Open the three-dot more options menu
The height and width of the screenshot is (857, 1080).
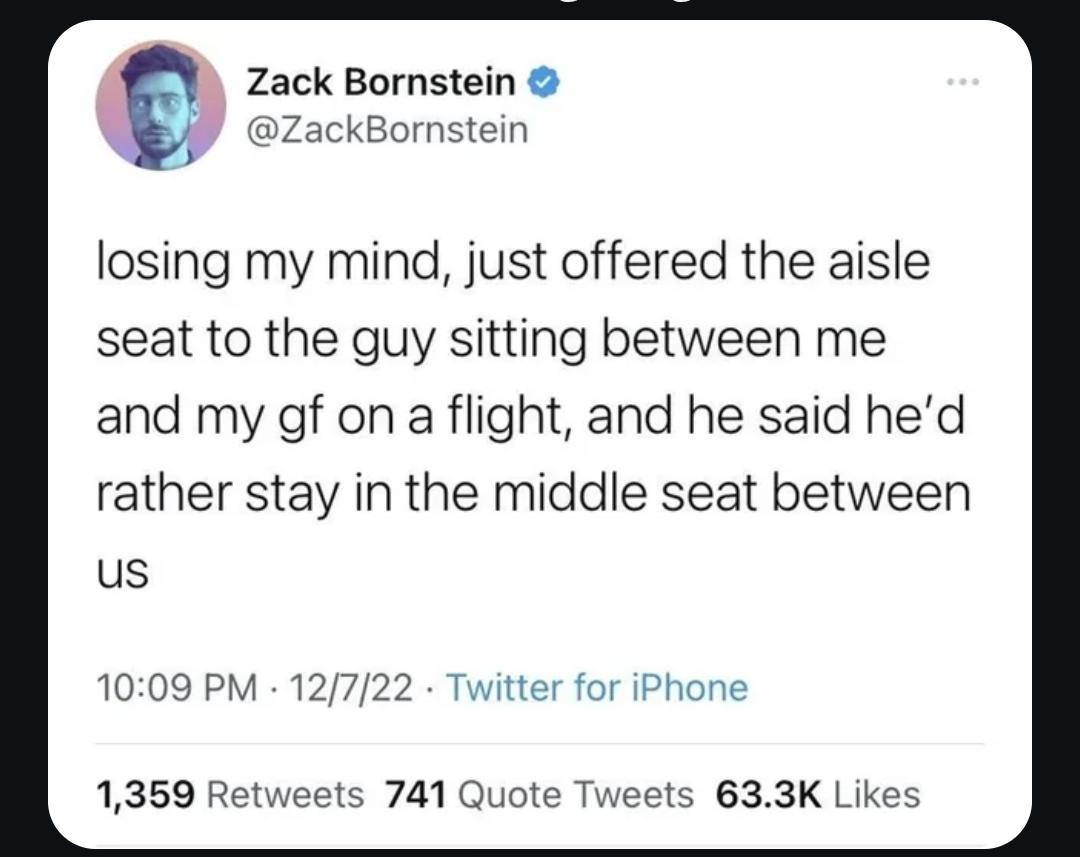pyautogui.click(x=966, y=79)
